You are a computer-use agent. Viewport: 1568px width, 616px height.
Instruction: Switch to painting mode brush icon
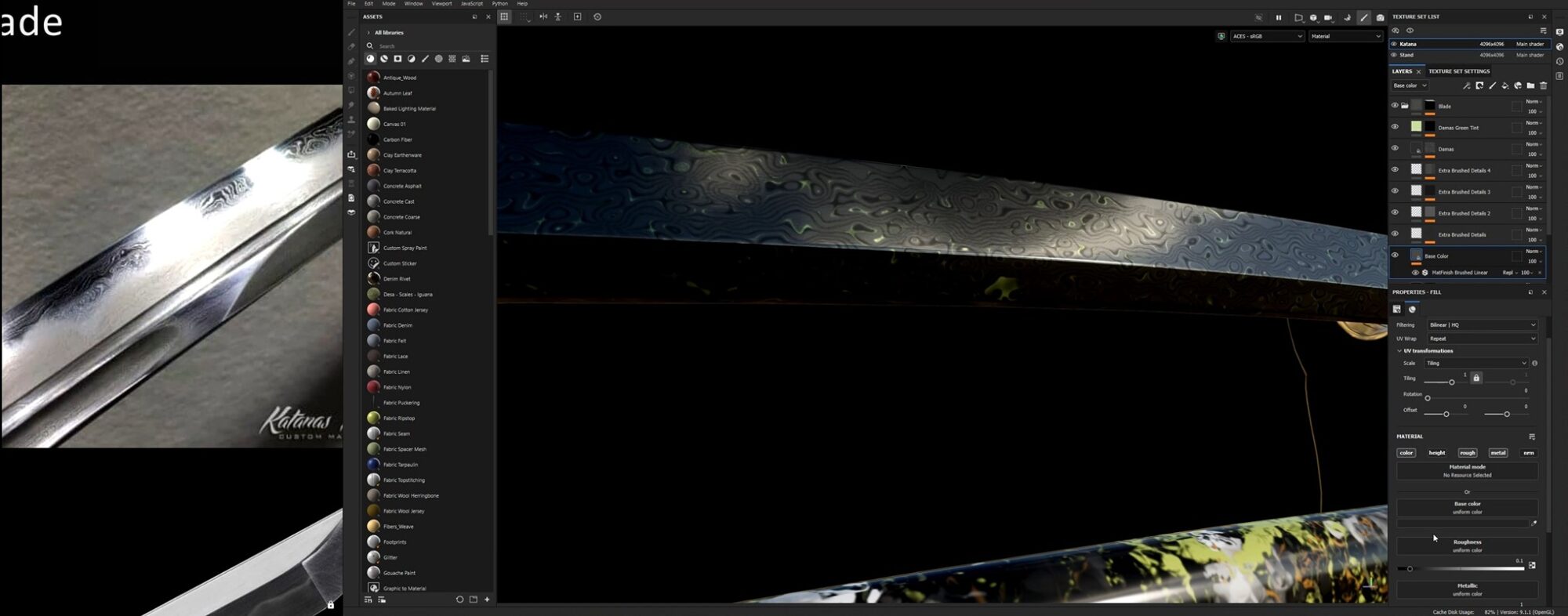click(1364, 17)
